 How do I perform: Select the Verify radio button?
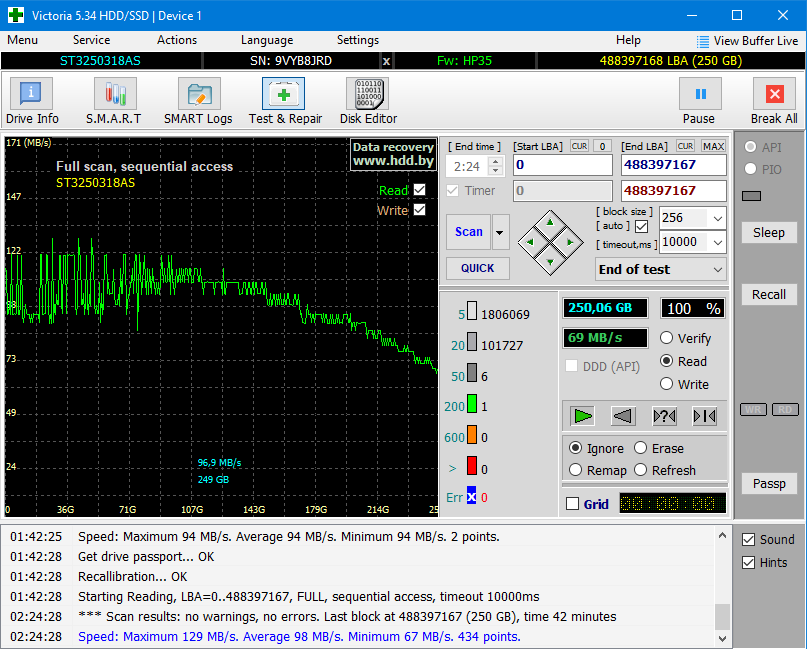pos(666,338)
